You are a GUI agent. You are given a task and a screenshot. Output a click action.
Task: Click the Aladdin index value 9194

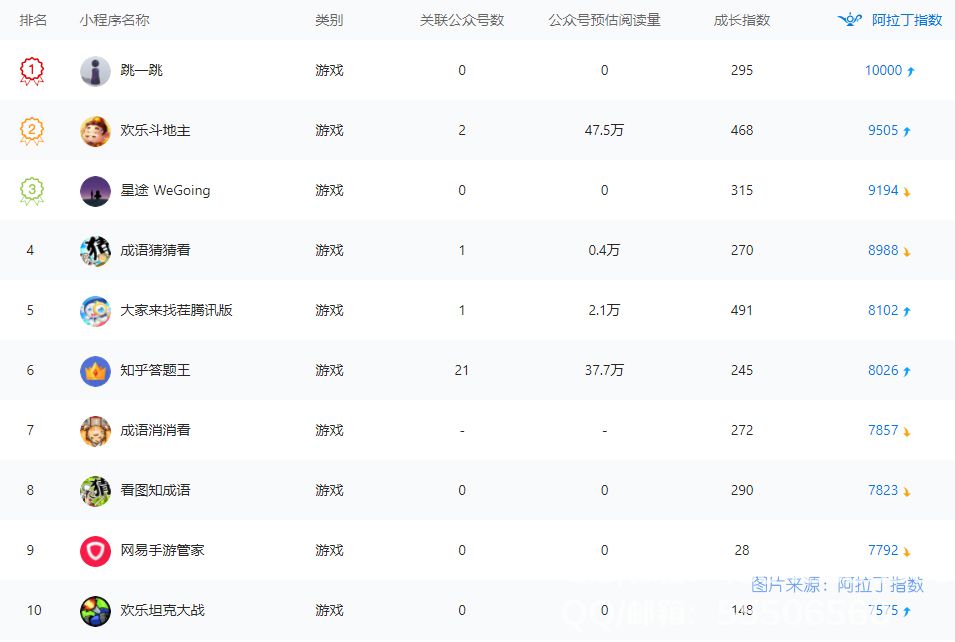pos(883,190)
